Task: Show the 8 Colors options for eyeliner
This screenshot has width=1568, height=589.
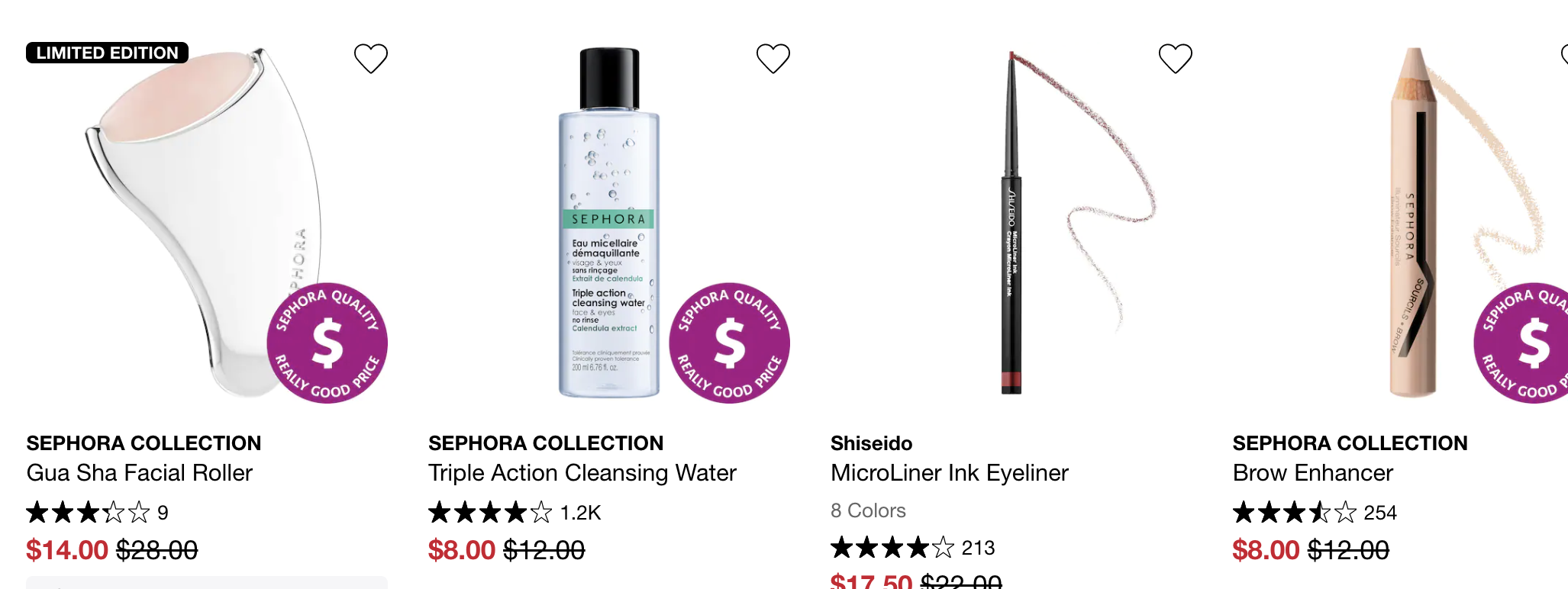Action: click(868, 510)
